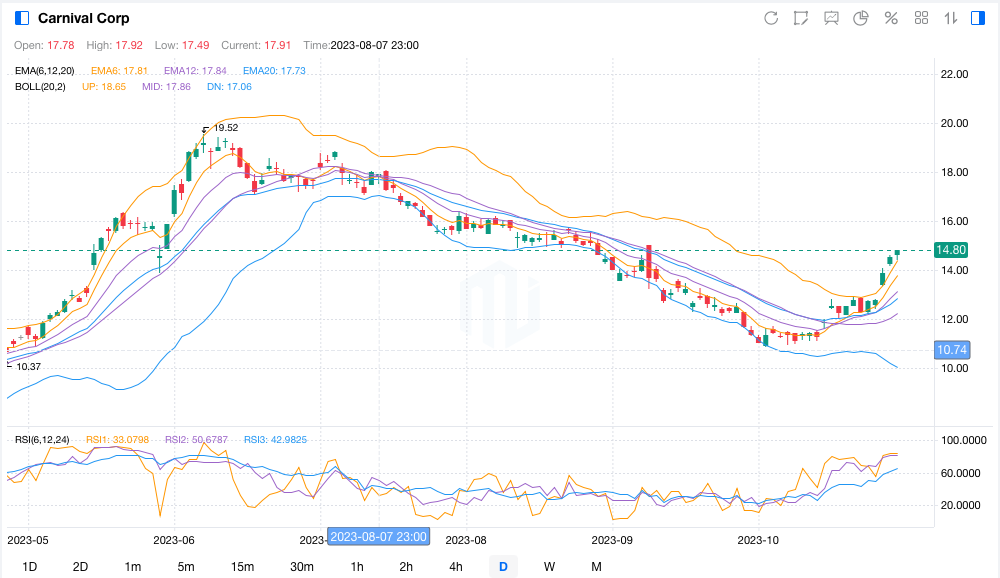Select the 15m interval

point(242,567)
